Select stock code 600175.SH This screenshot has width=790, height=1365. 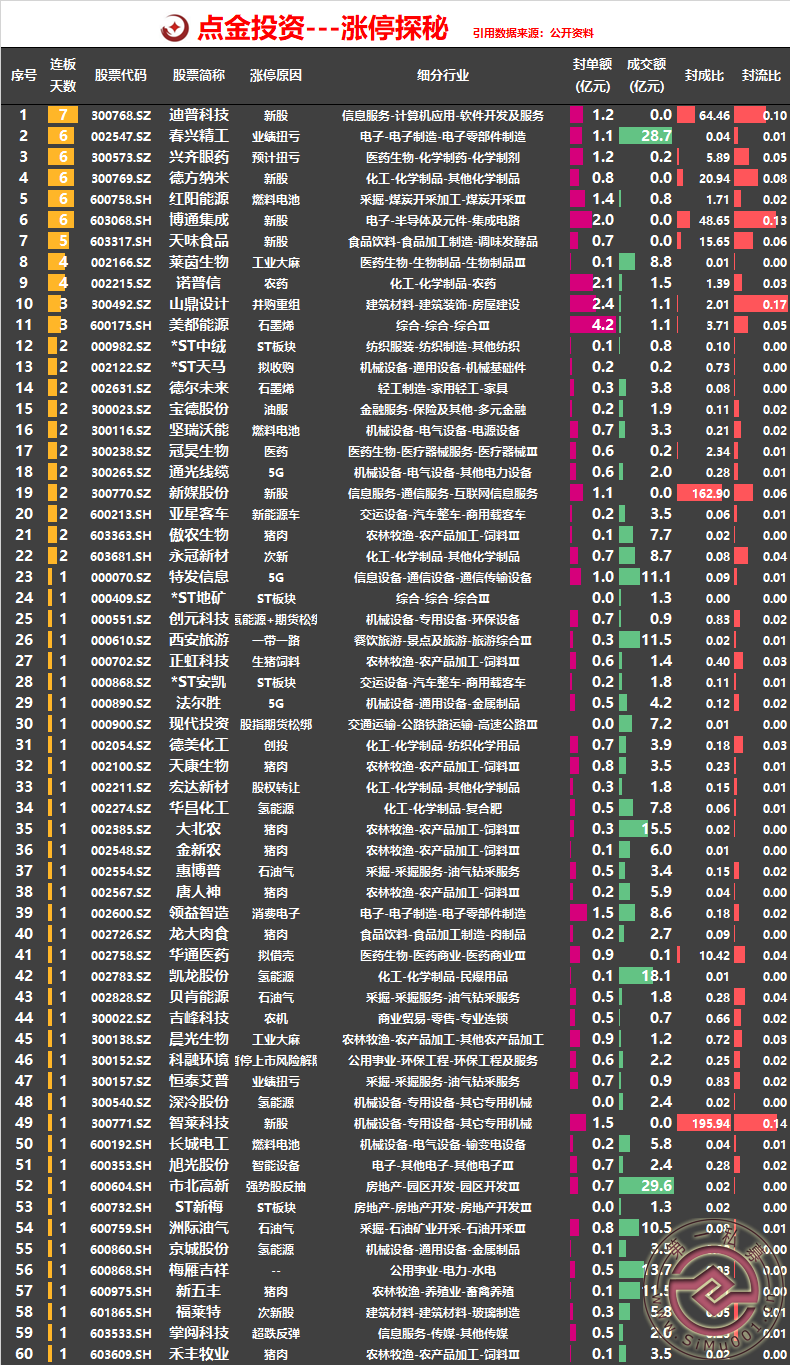tap(119, 325)
